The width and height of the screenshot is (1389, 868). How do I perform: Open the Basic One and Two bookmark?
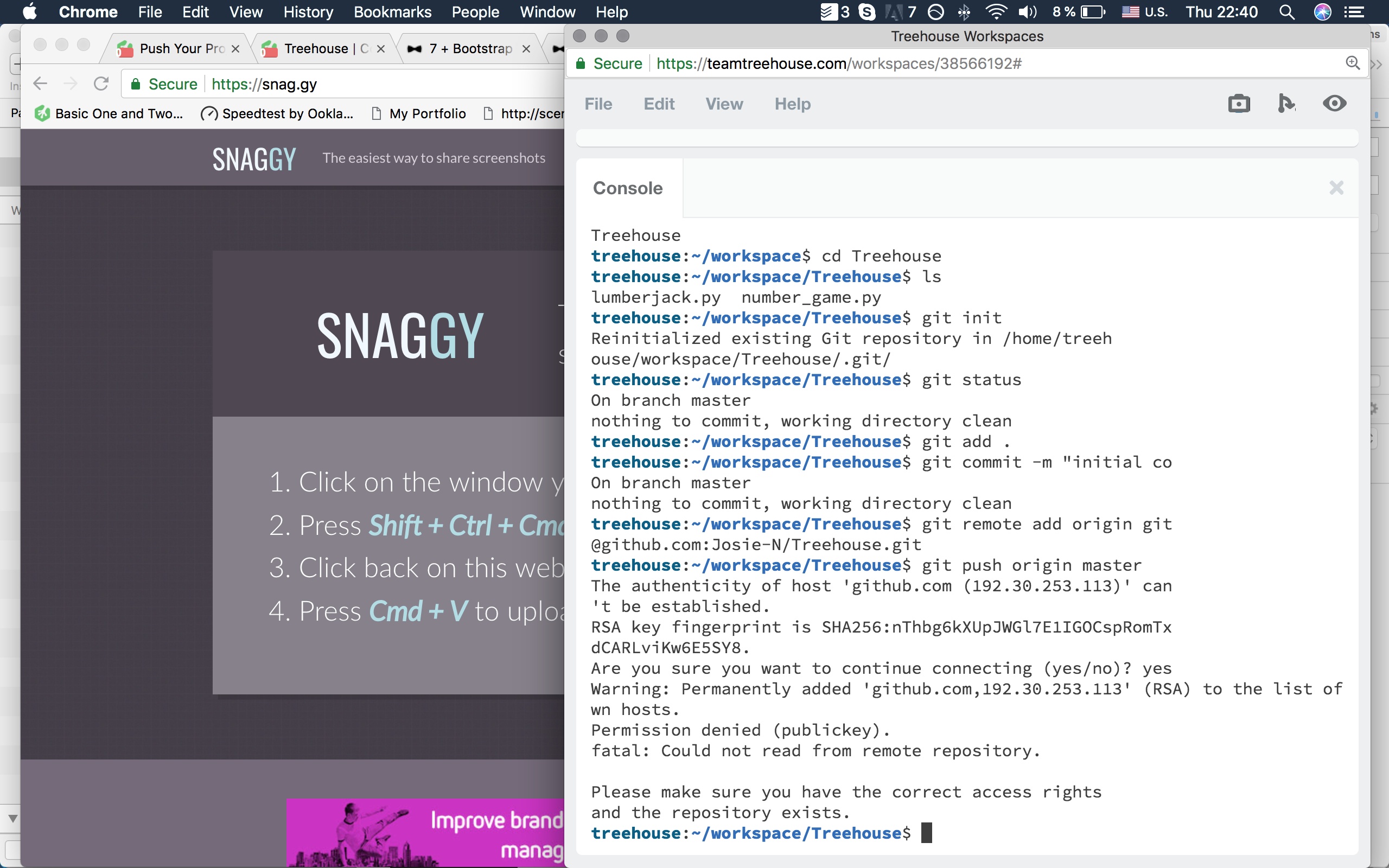(109, 114)
